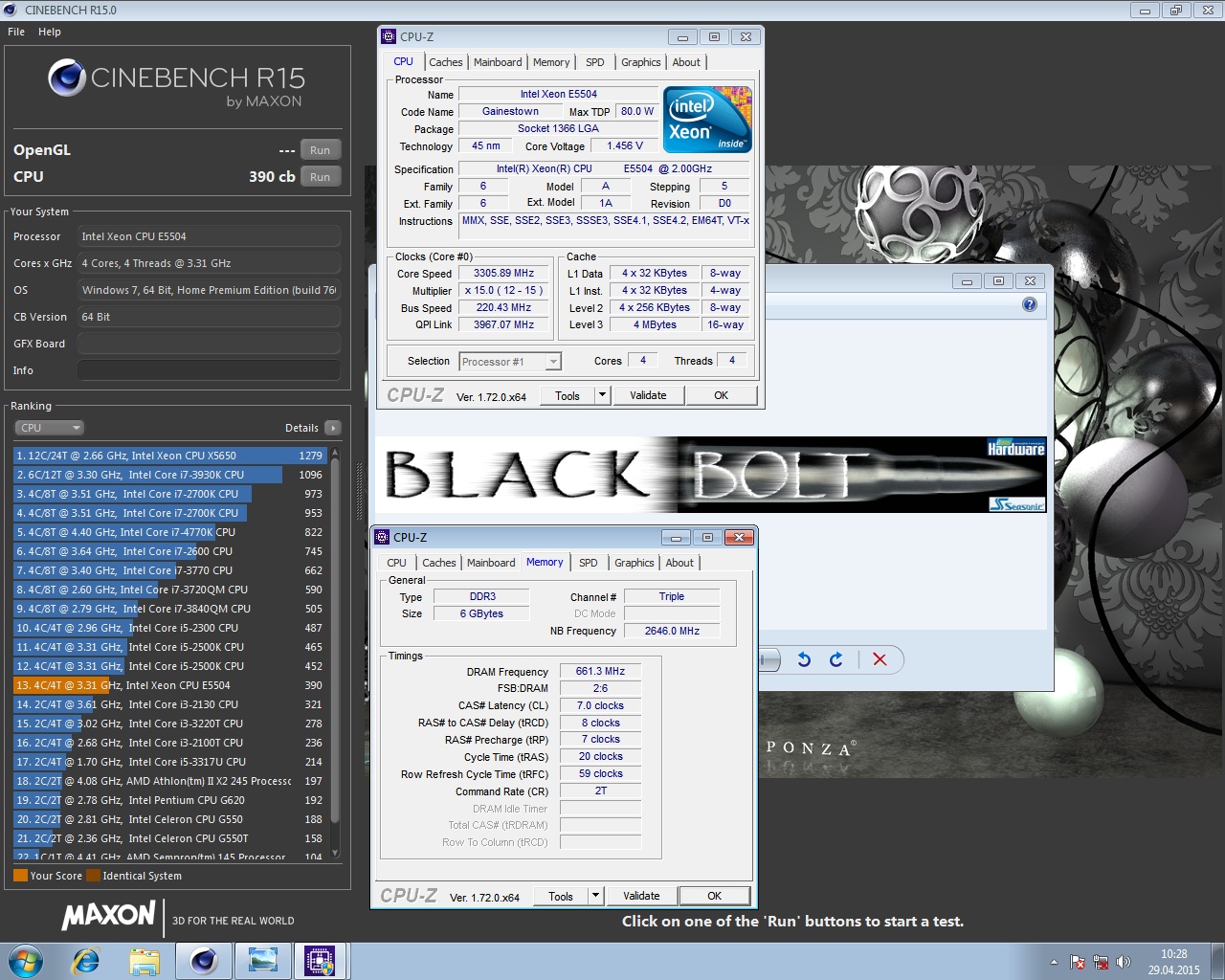Click the Info input field
Screen dimensions: 1225x980
209,370
